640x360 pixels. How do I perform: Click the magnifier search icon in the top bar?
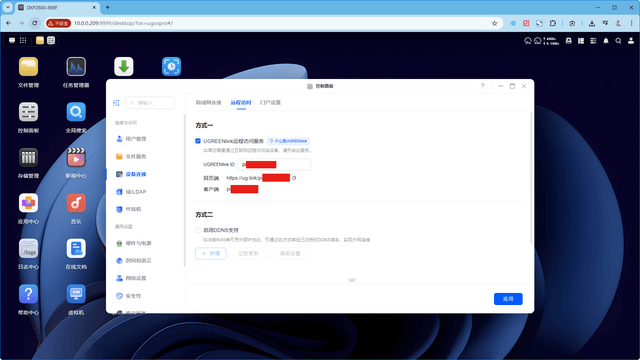pyautogui.click(x=618, y=41)
